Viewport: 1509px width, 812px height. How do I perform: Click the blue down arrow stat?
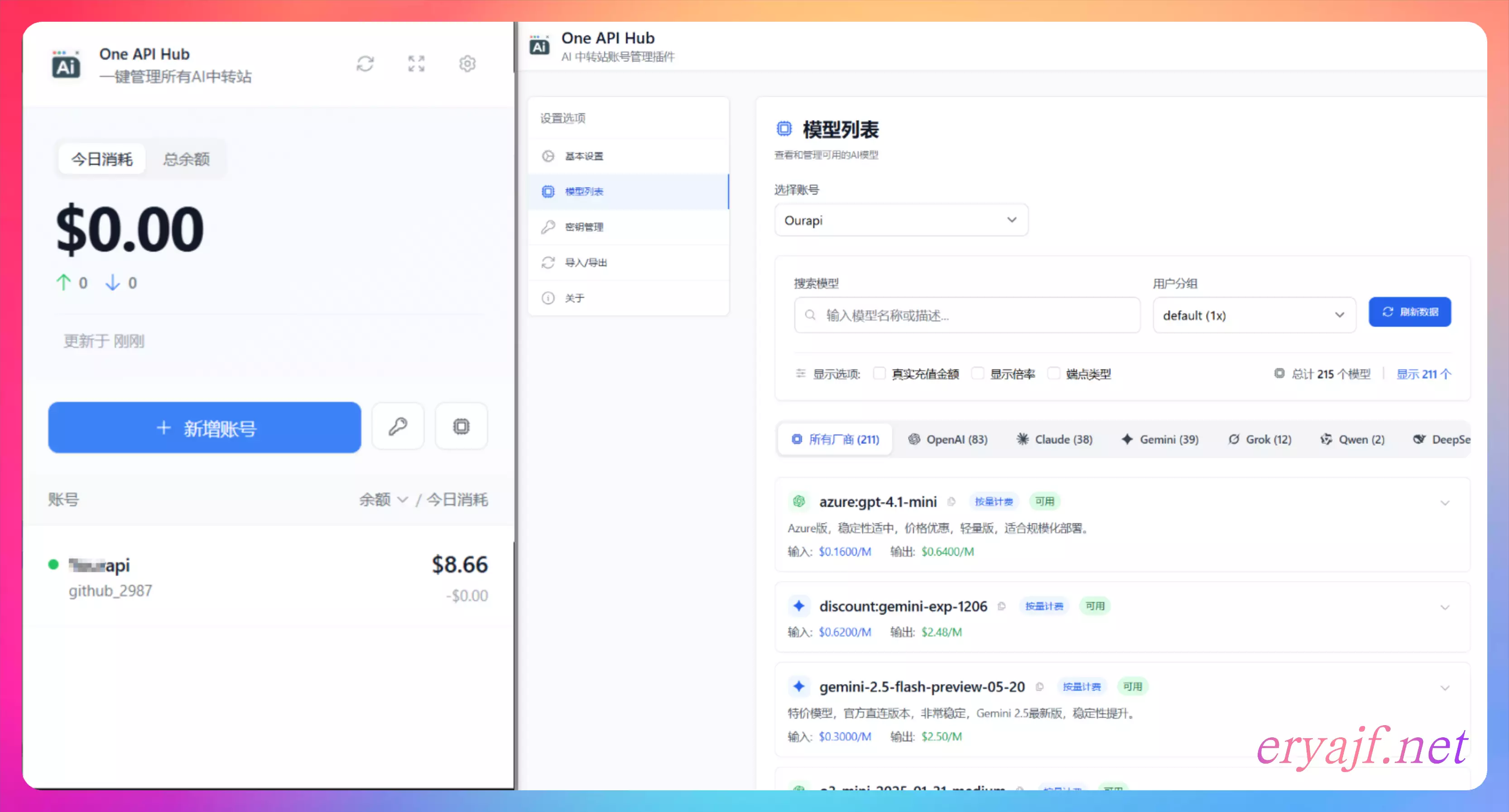click(x=112, y=283)
